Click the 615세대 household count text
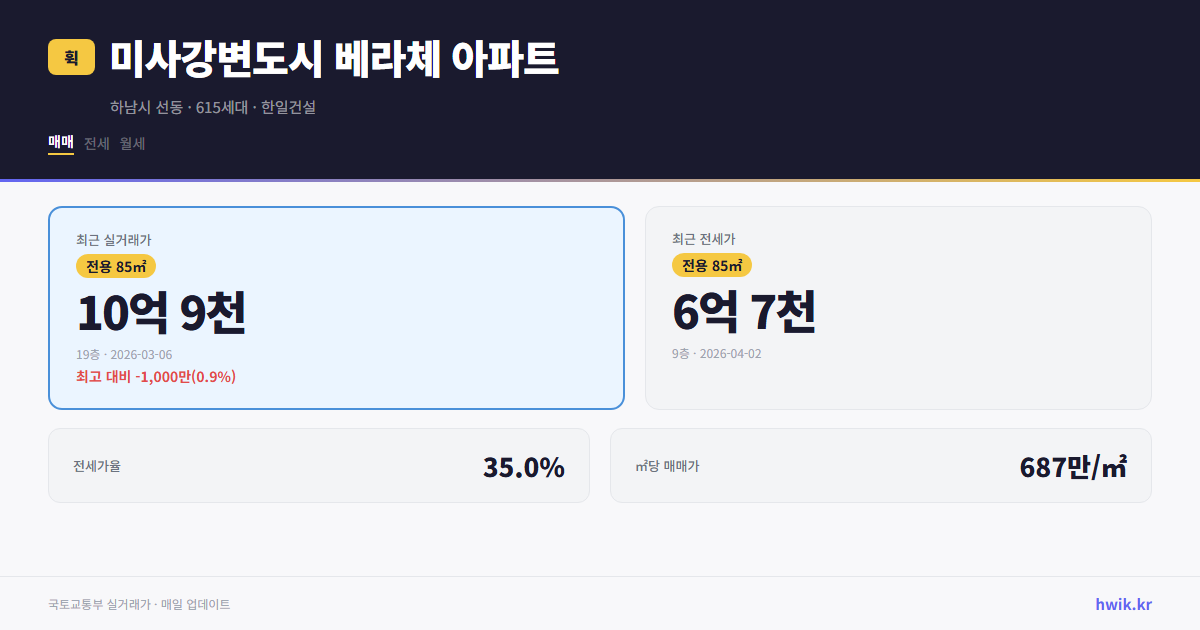Screen dimensions: 1200x630 point(222,106)
